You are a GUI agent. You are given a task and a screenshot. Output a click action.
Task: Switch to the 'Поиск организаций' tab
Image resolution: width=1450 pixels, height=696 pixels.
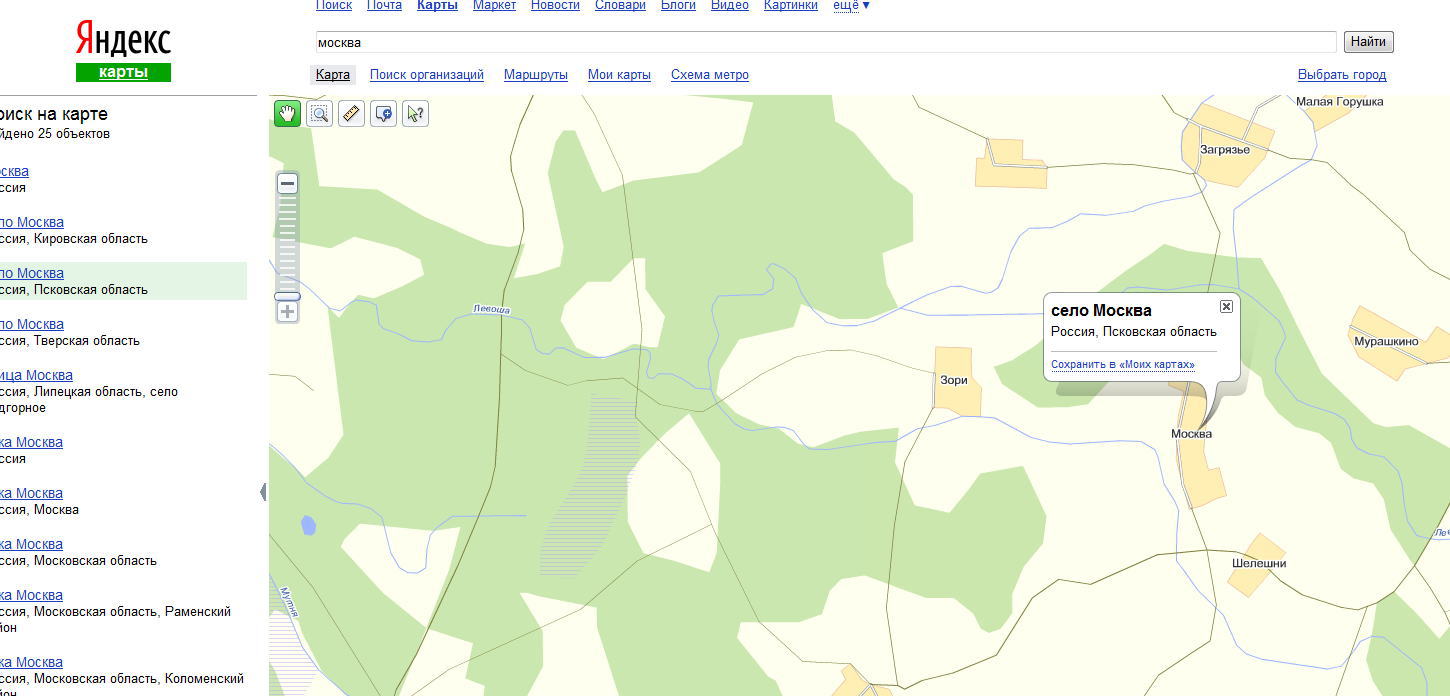426,75
